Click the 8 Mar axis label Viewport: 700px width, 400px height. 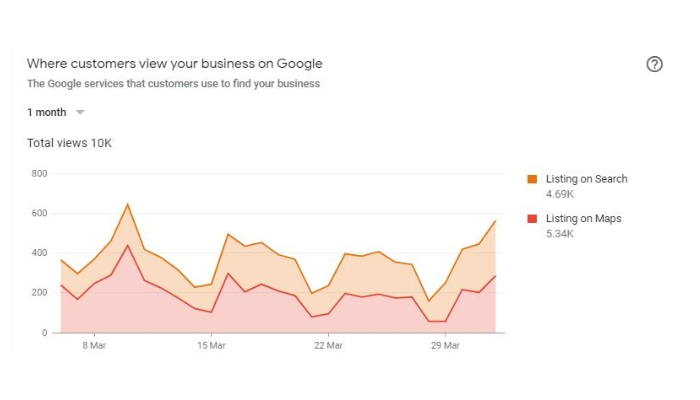pyautogui.click(x=94, y=346)
